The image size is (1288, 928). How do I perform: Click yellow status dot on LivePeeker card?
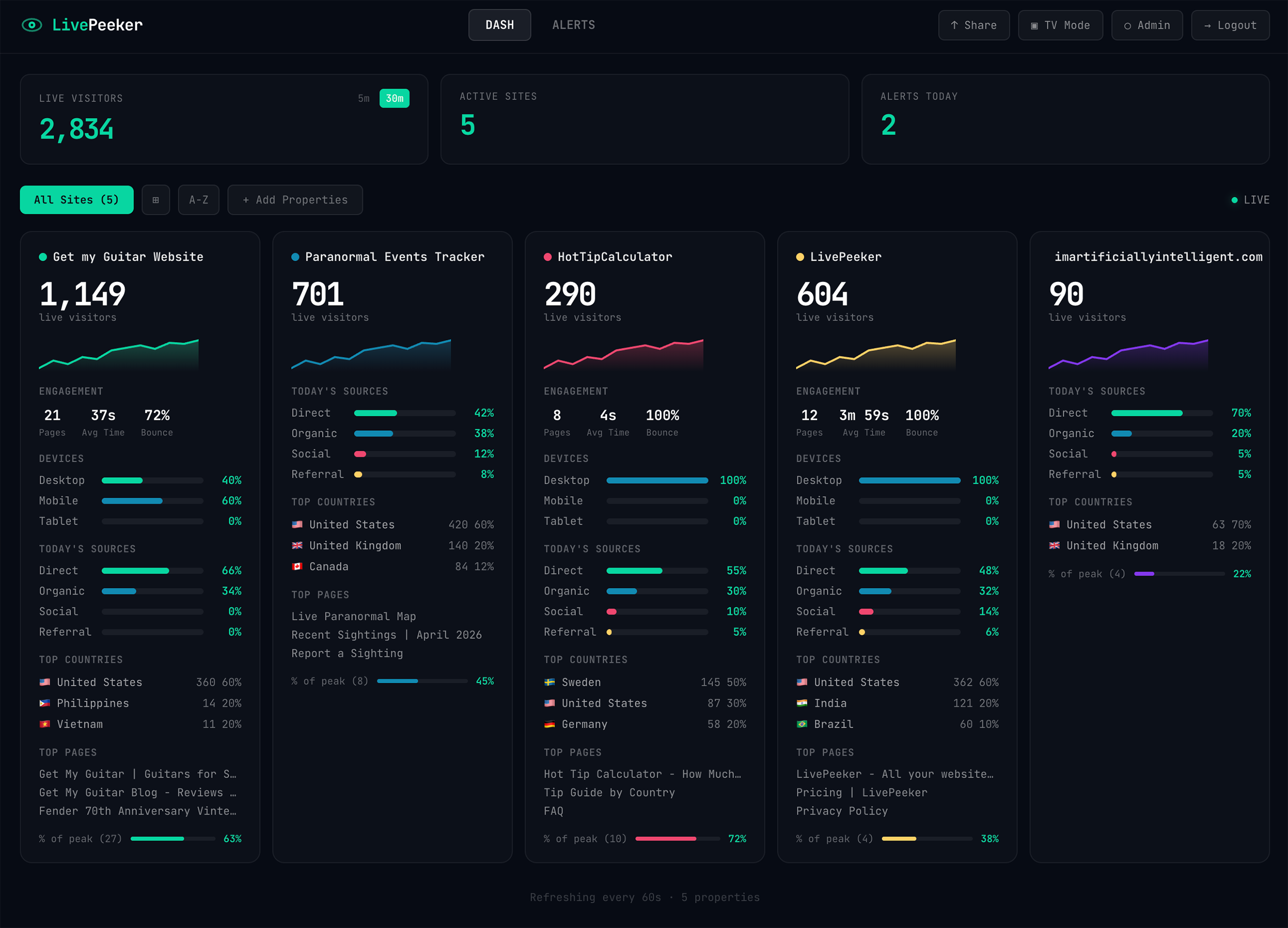[x=800, y=257]
